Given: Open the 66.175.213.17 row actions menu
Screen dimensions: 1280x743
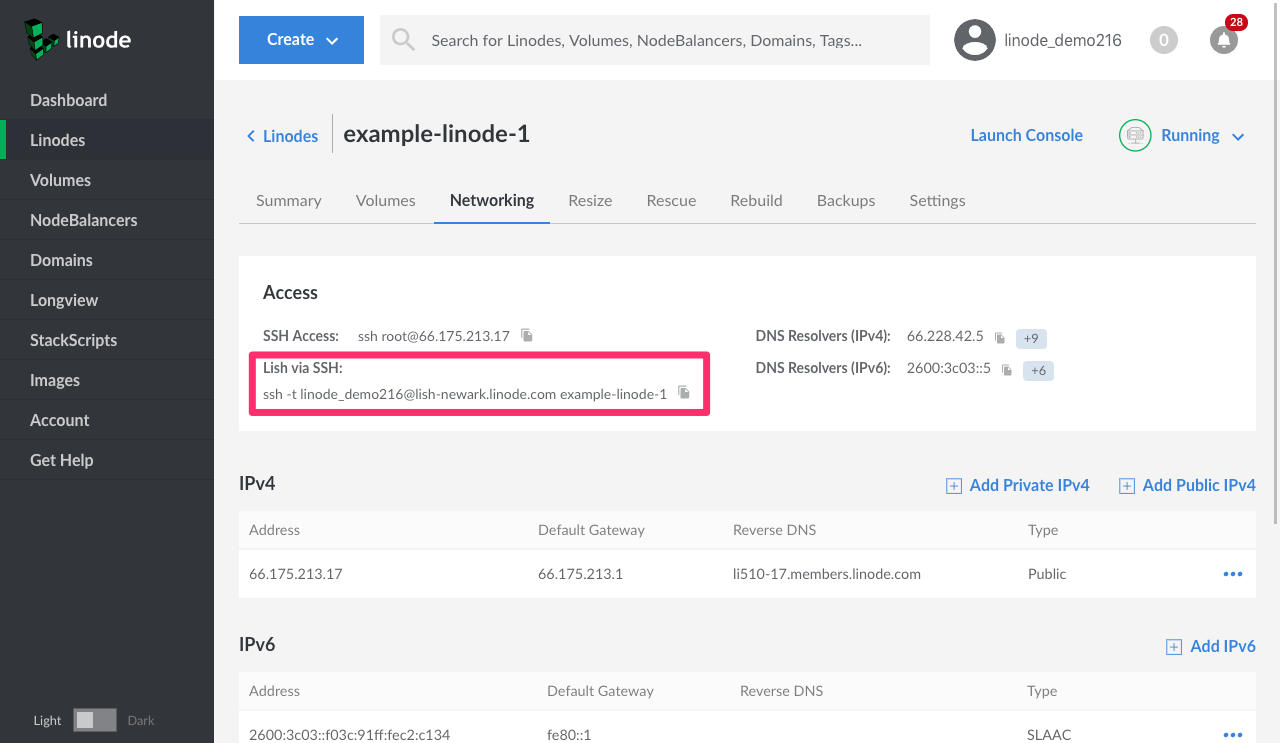Looking at the screenshot, I should (x=1232, y=574).
